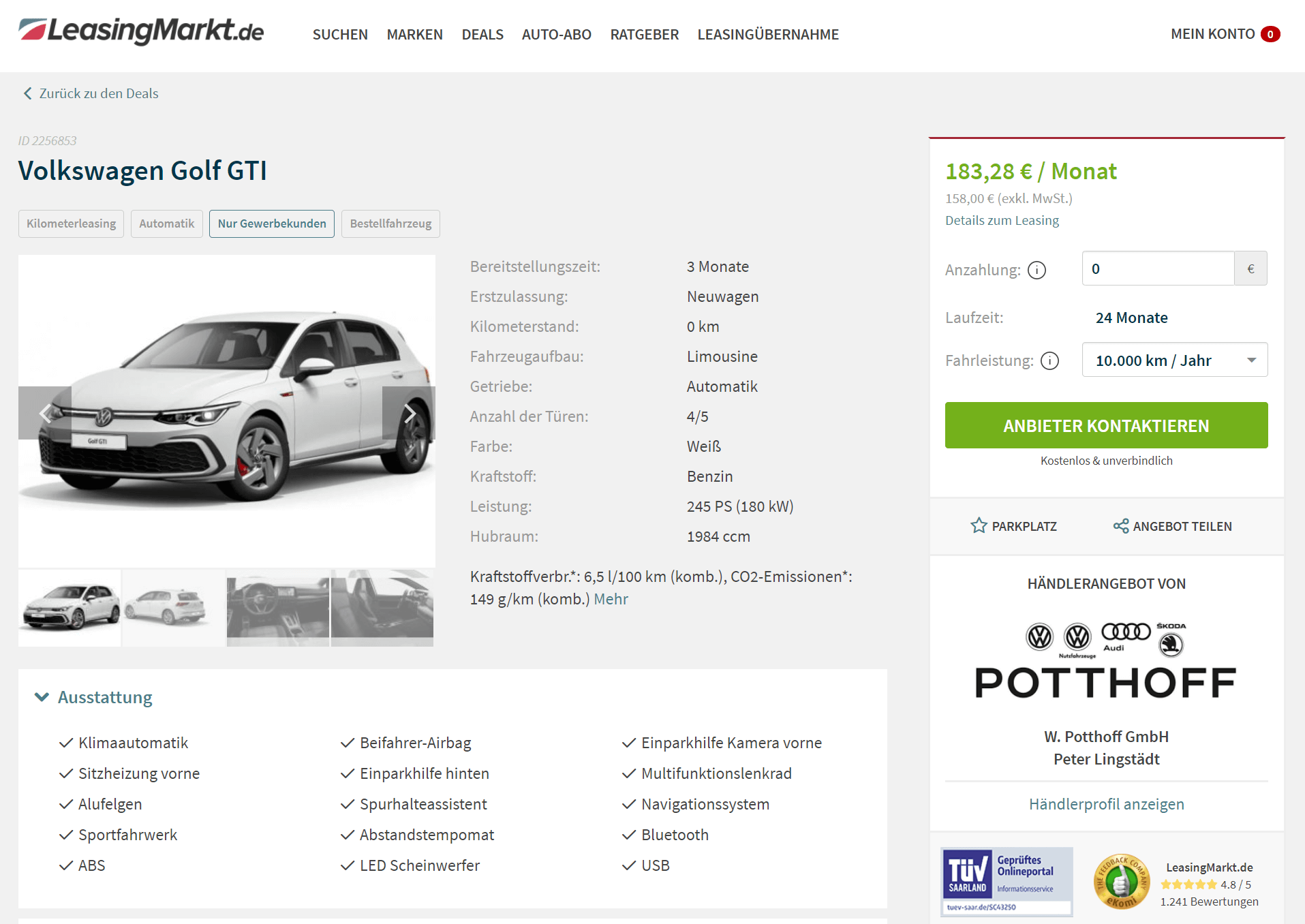
Task: Open the RATGEBER menu
Action: (644, 34)
